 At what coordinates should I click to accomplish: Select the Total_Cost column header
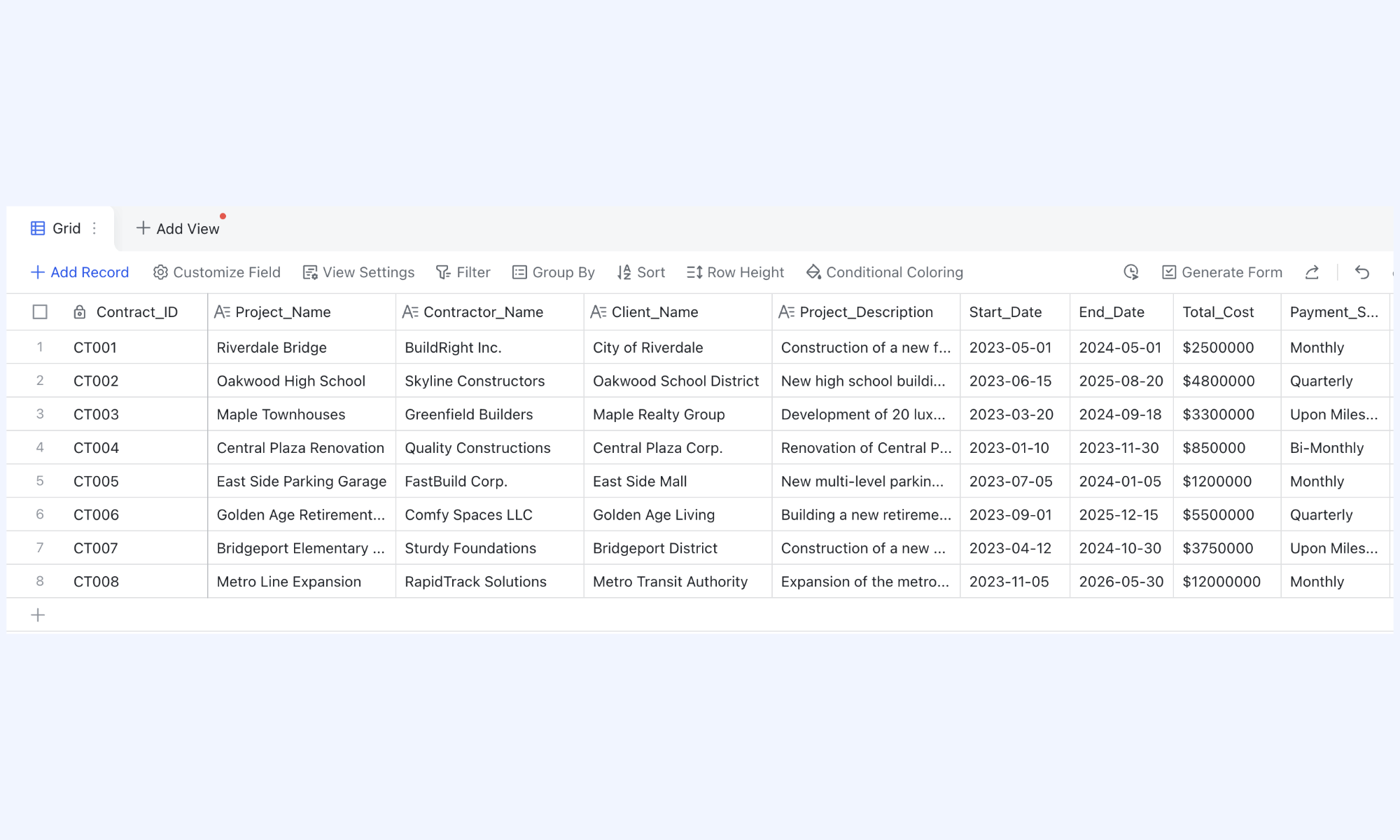pos(1227,312)
